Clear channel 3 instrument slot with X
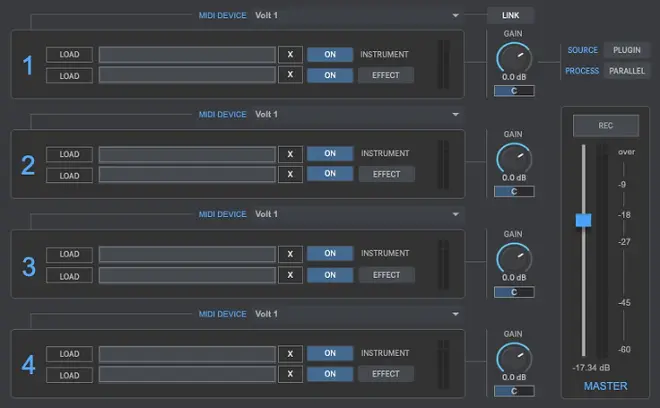This screenshot has width=660, height=408. pyautogui.click(x=290, y=254)
